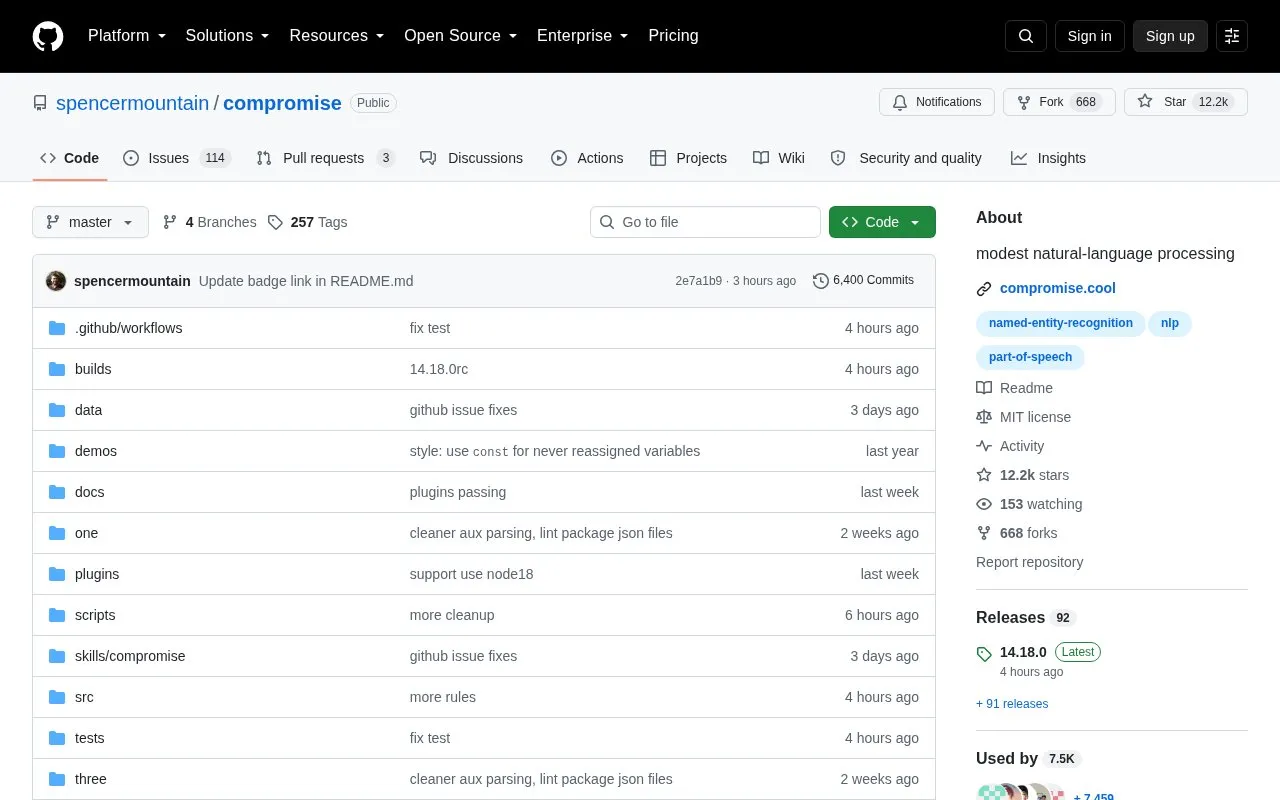Screen dimensions: 1280x800
Task: Open the + 91 releases link
Action: tap(1012, 704)
